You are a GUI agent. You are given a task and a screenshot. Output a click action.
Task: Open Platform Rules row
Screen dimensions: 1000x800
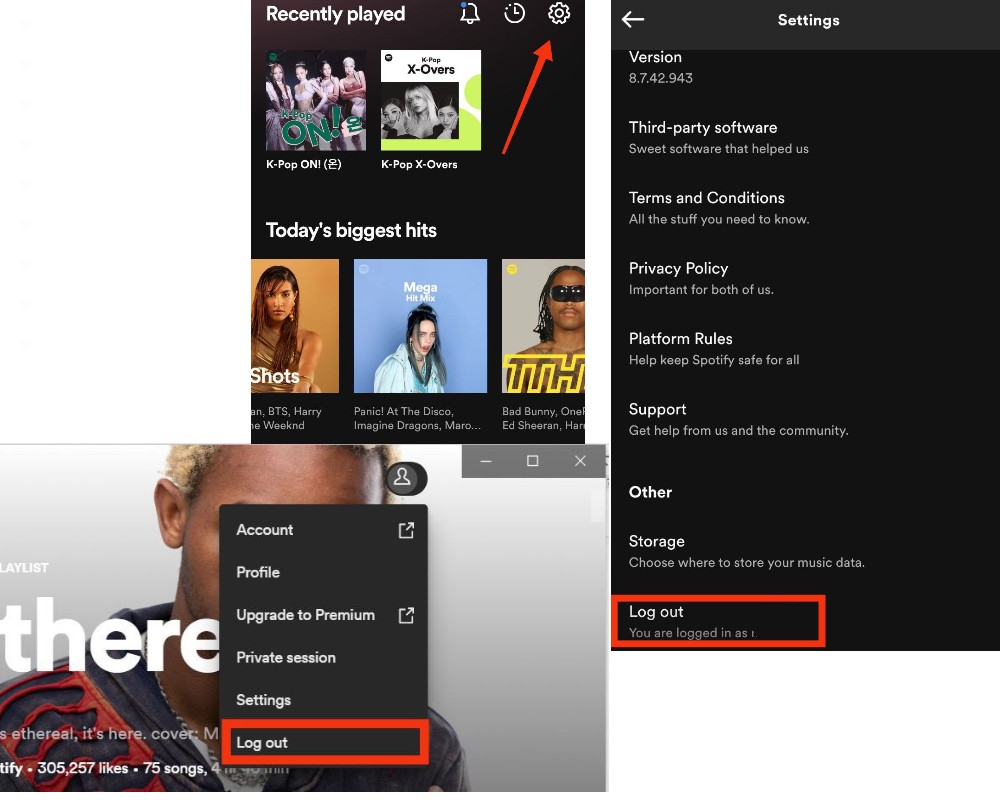tap(805, 349)
